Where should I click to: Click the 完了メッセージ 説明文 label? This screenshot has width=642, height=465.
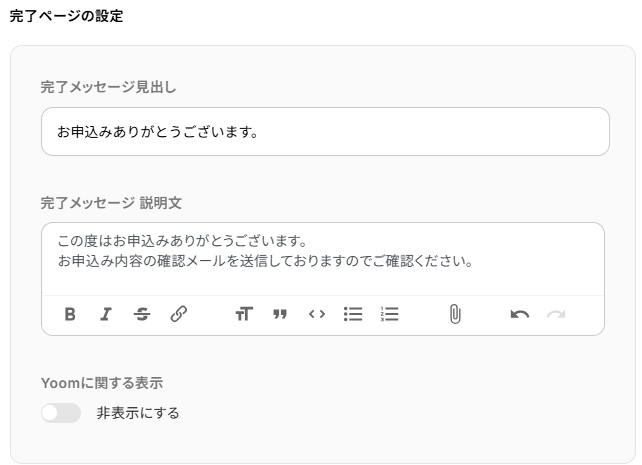111,203
